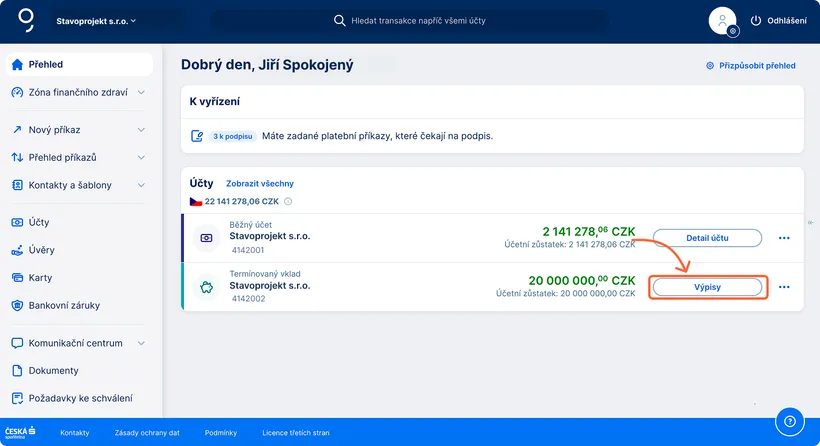Open Úvěry in the sidebar

[41, 250]
